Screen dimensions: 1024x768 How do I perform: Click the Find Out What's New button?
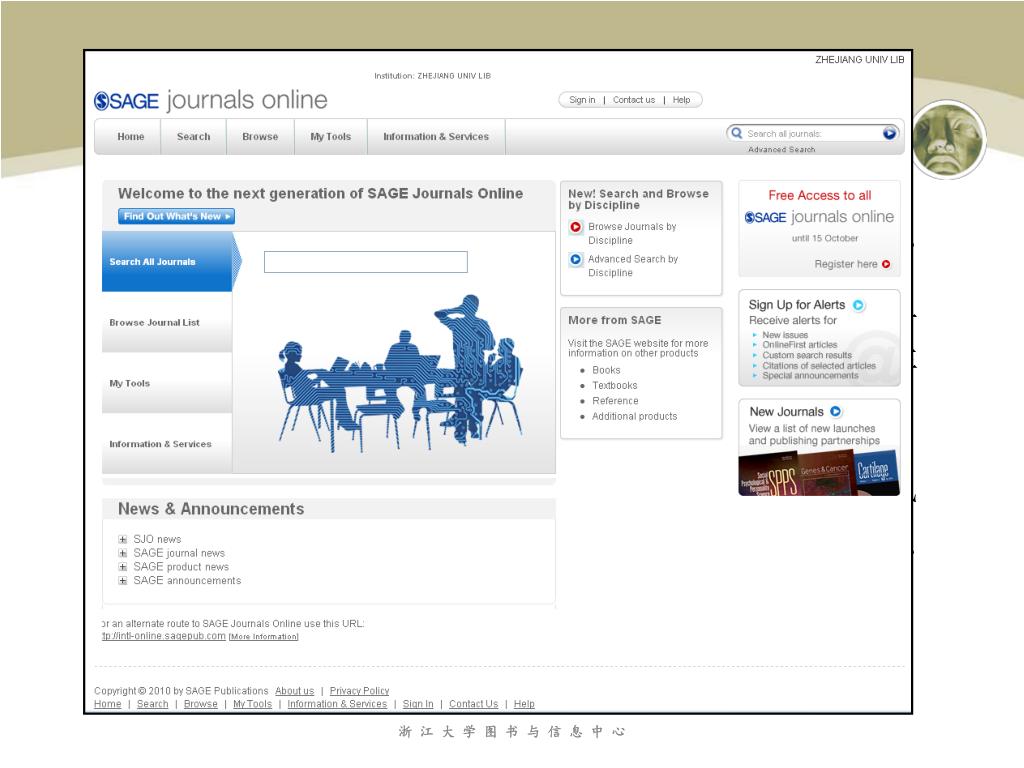(x=176, y=216)
